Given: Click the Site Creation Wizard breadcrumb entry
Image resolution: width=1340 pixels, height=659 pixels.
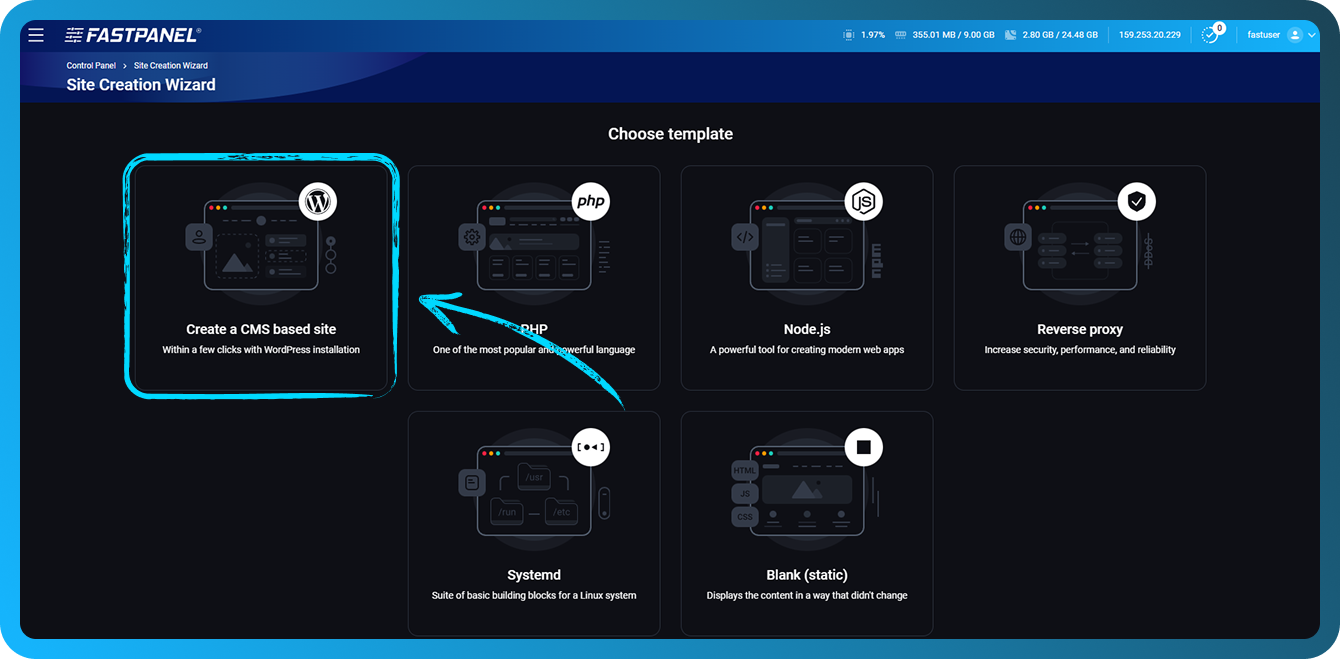Looking at the screenshot, I should tap(170, 65).
